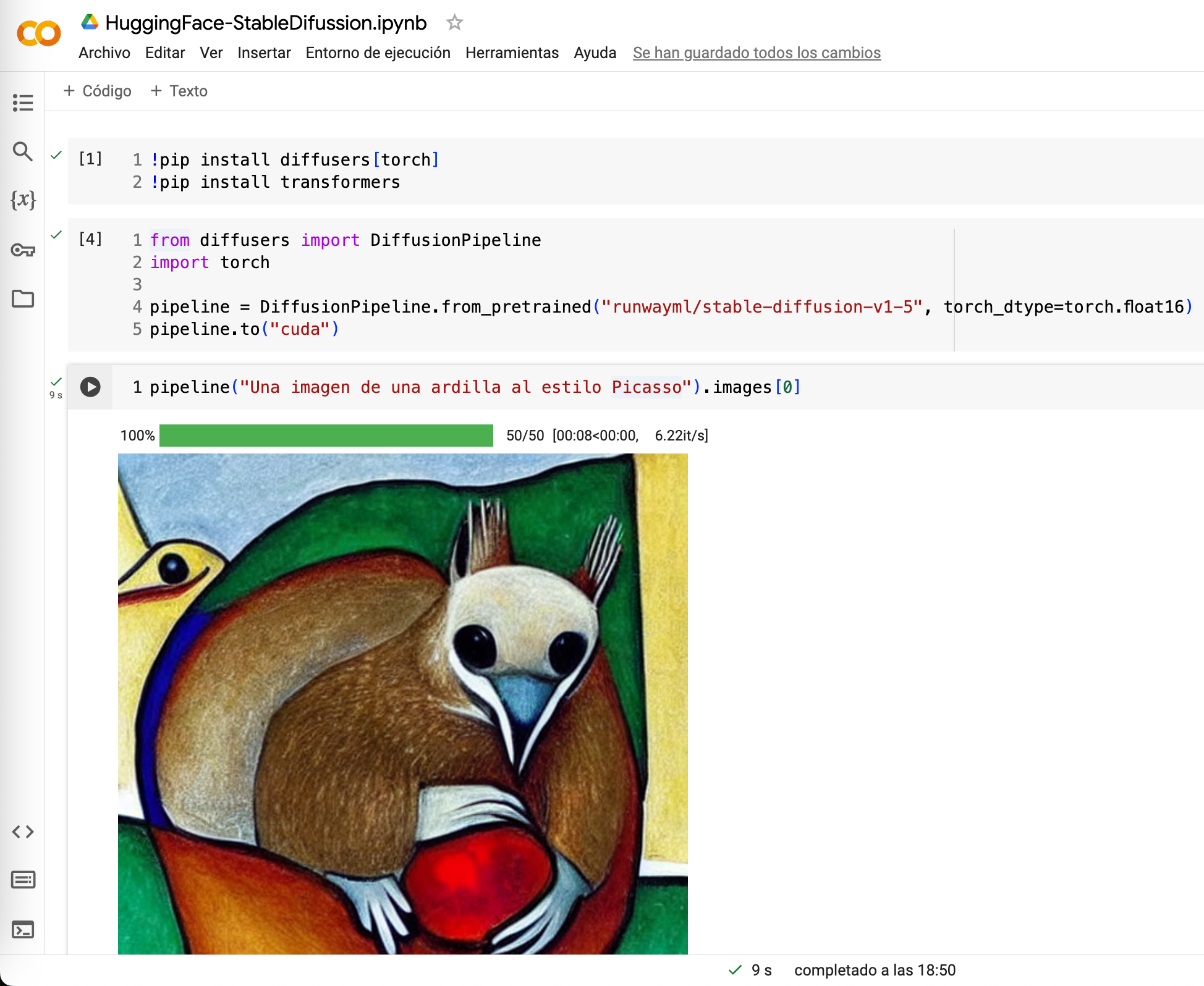Click the '6.22it/s' speed text
Viewport: 1204px width, 986px height.
(x=681, y=436)
